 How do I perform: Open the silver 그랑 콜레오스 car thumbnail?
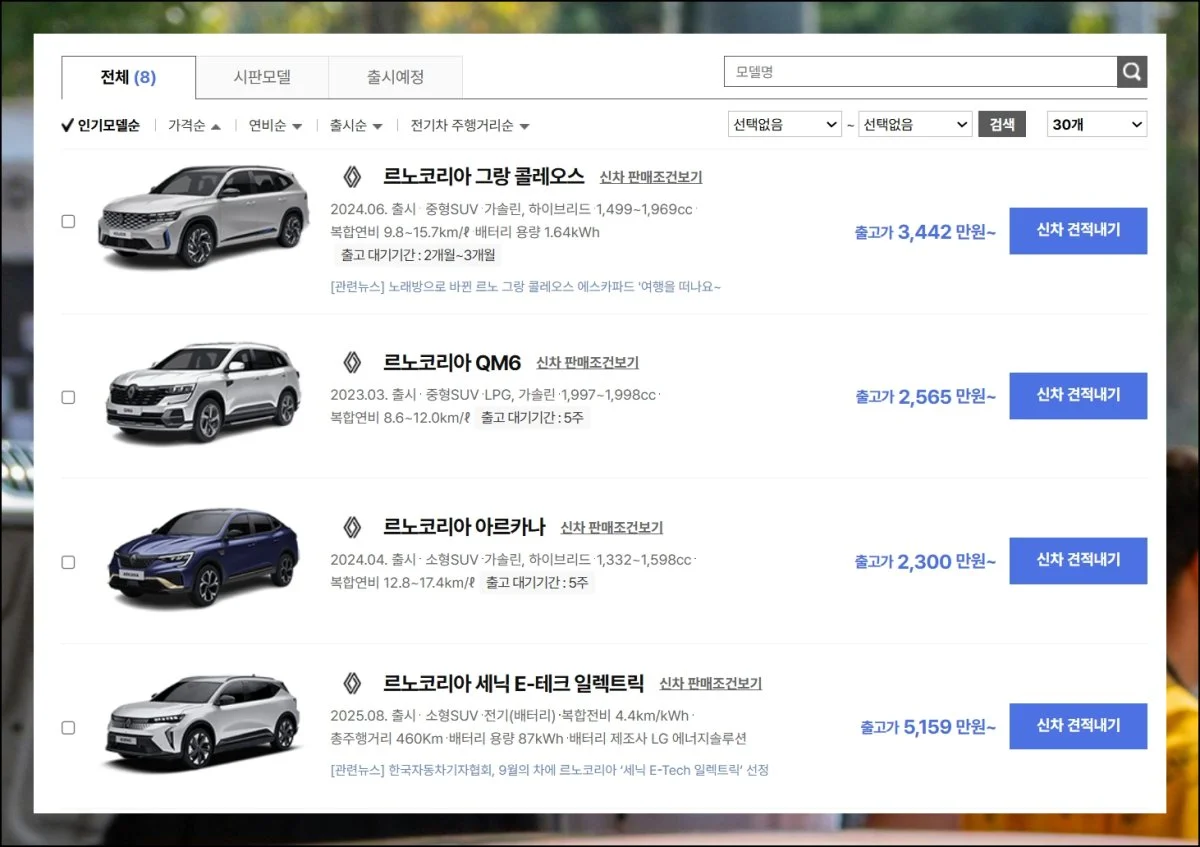pyautogui.click(x=203, y=217)
